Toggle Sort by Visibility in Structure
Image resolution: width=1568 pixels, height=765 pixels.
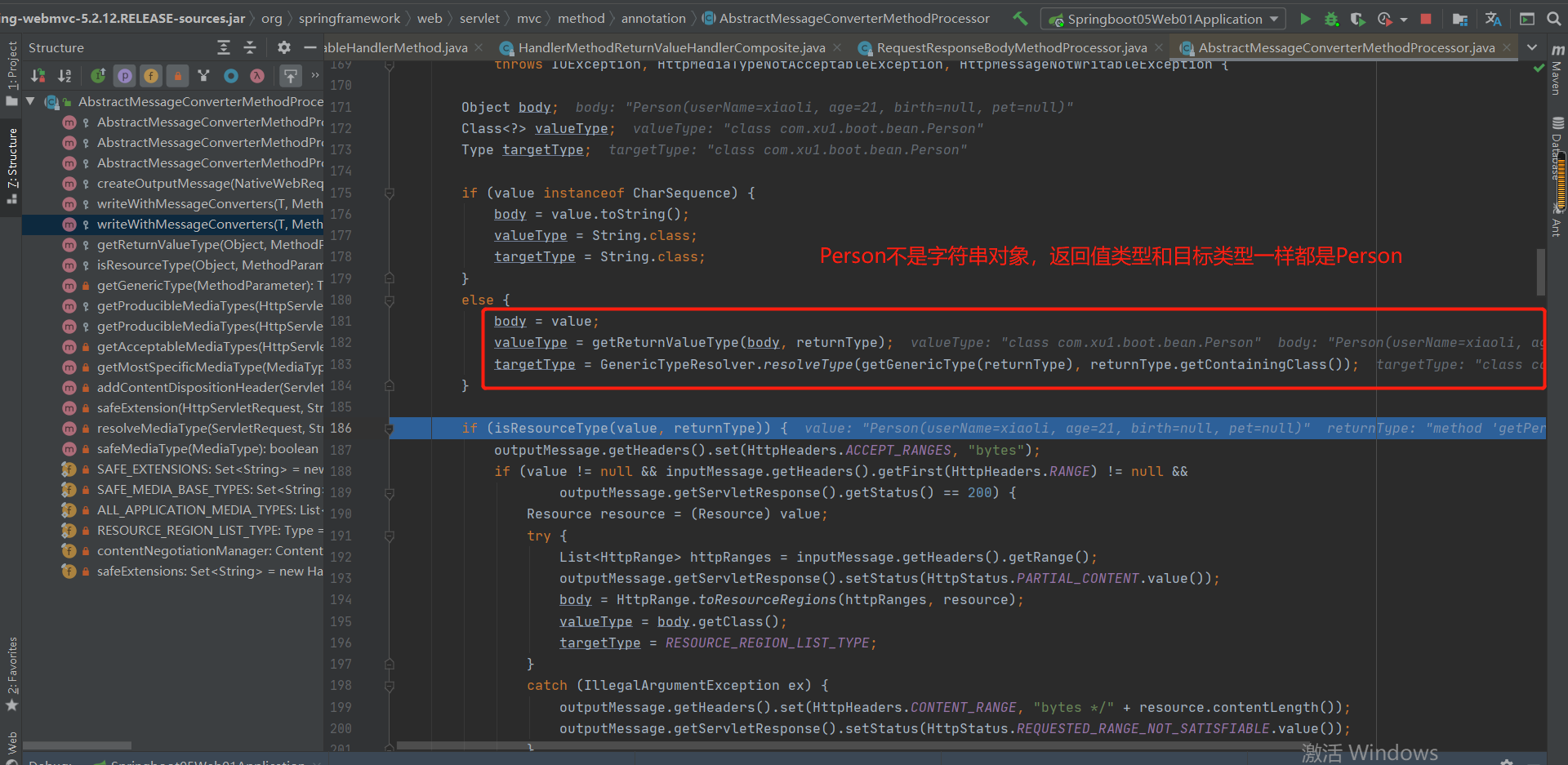point(38,76)
